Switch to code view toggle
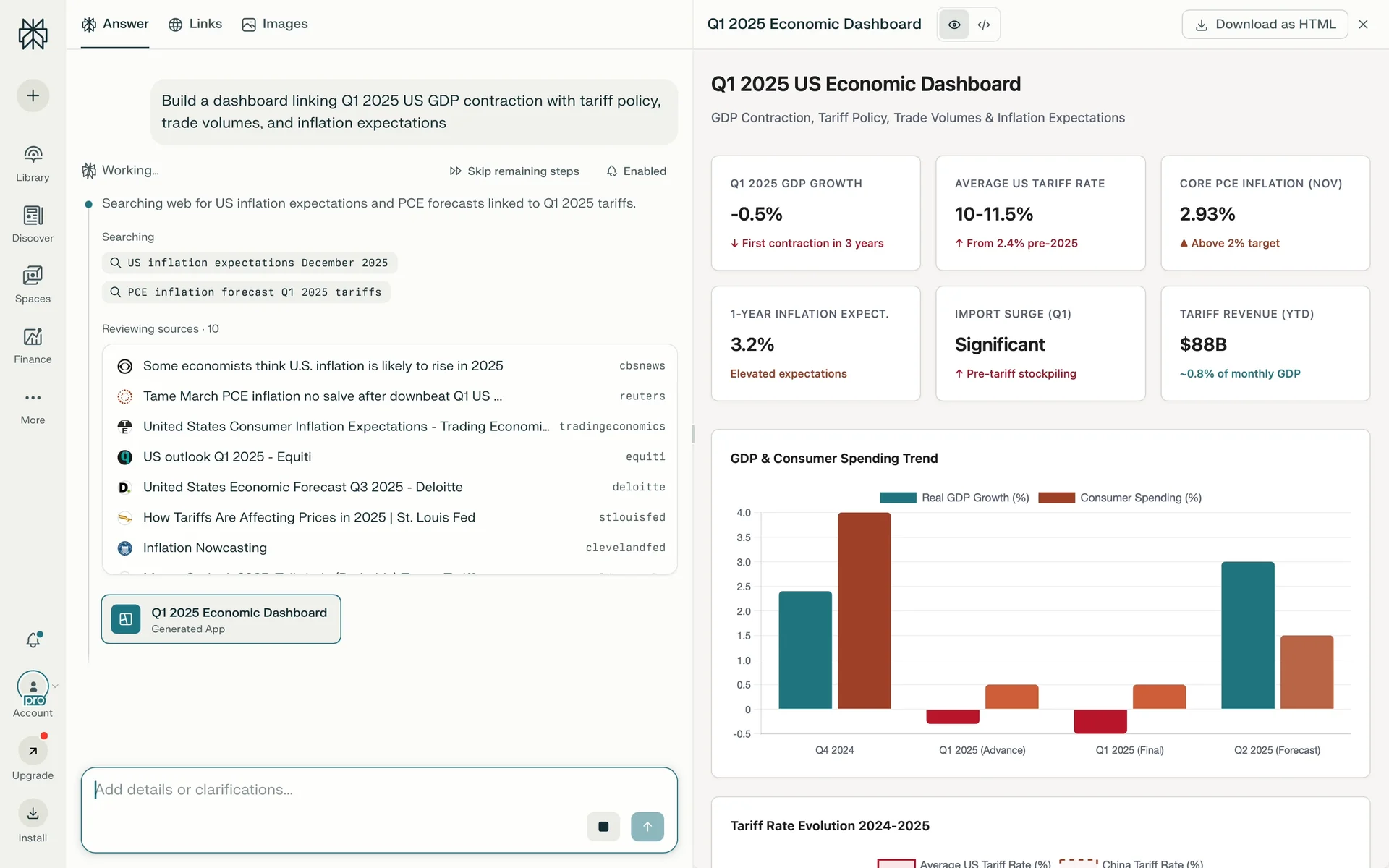1389x868 pixels. click(x=984, y=25)
